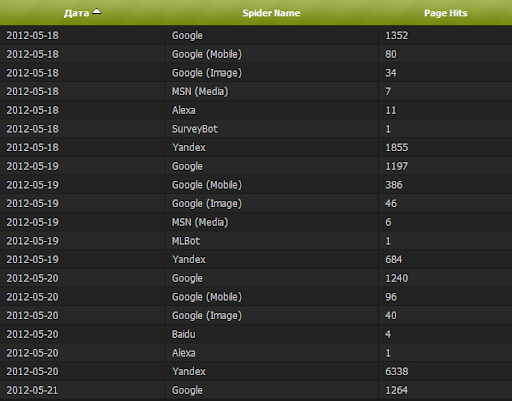Sort by Page Hits column header

coord(445,13)
